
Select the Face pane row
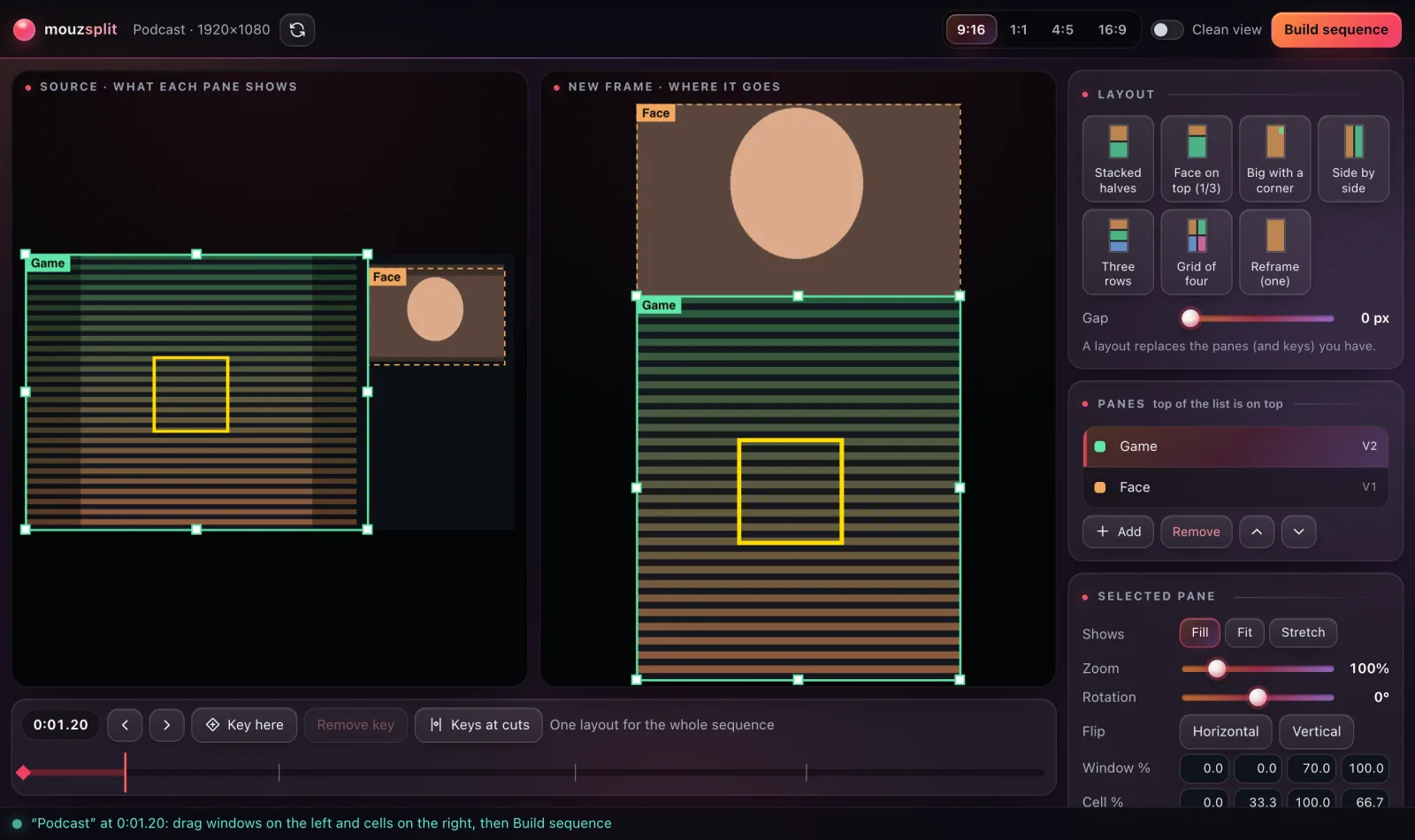coord(1235,487)
